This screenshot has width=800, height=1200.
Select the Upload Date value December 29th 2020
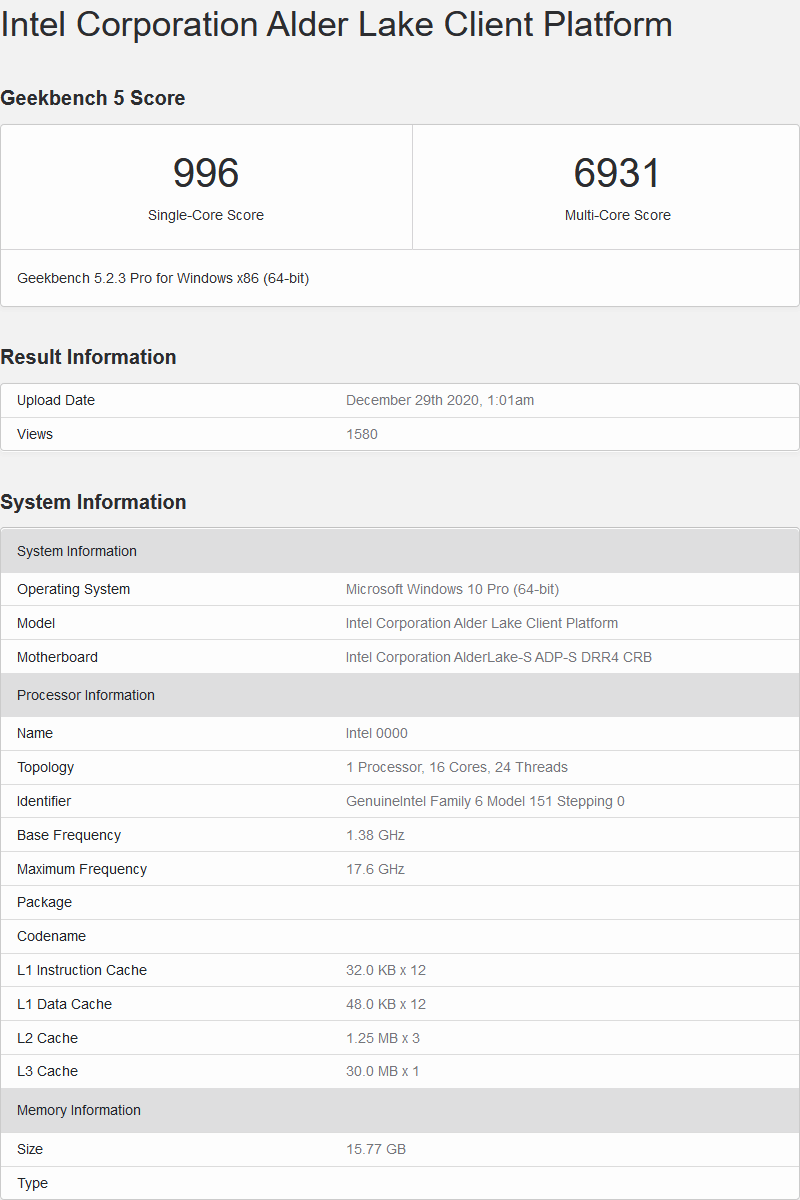(x=440, y=400)
